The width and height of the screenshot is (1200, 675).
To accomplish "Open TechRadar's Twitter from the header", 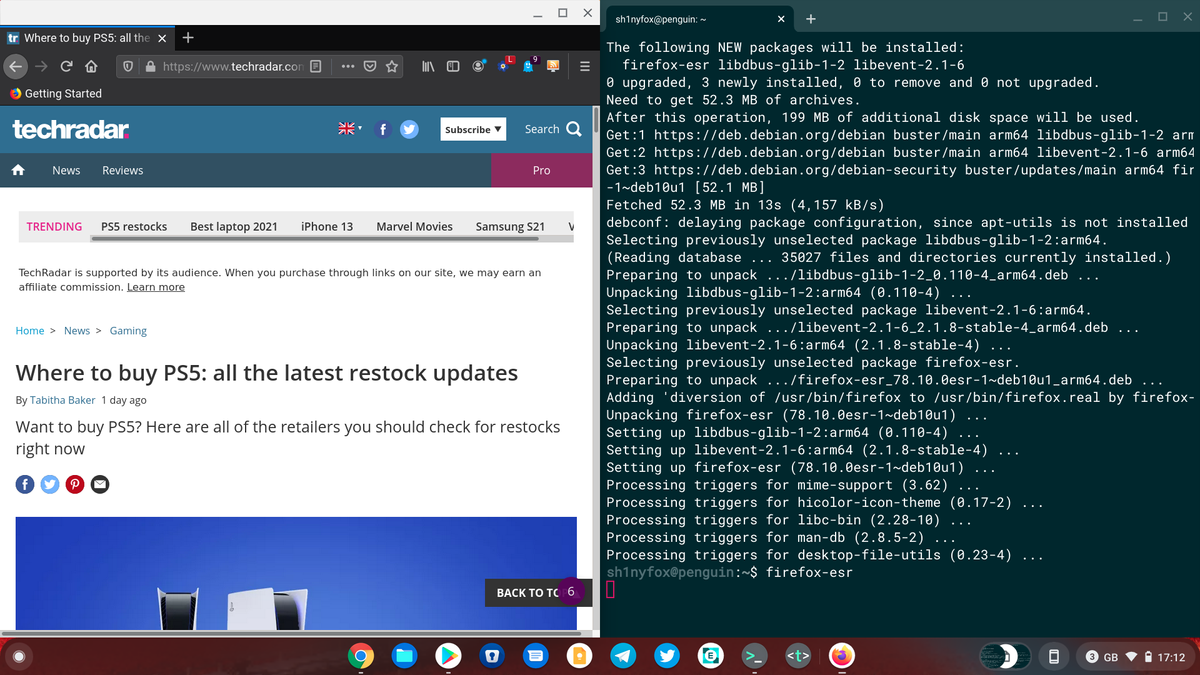I will [409, 128].
